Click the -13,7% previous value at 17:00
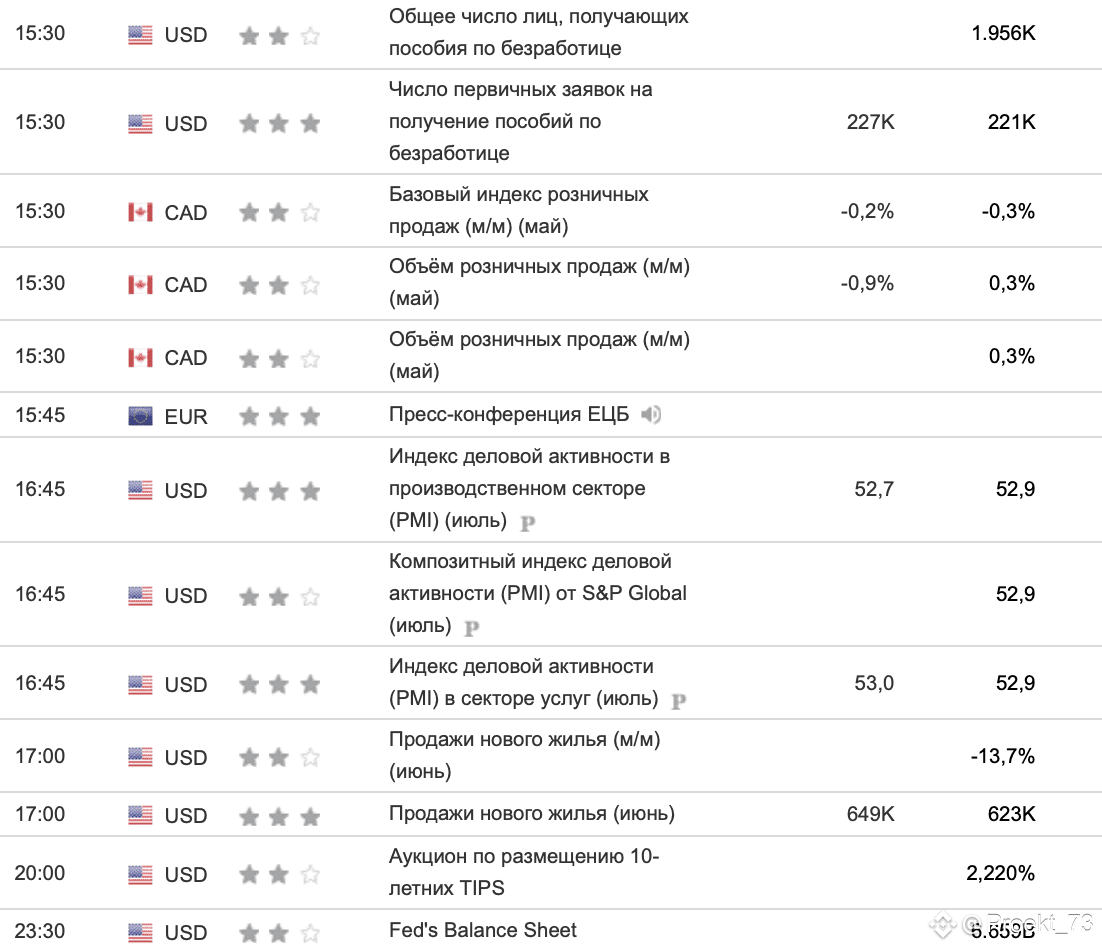 point(1002,756)
